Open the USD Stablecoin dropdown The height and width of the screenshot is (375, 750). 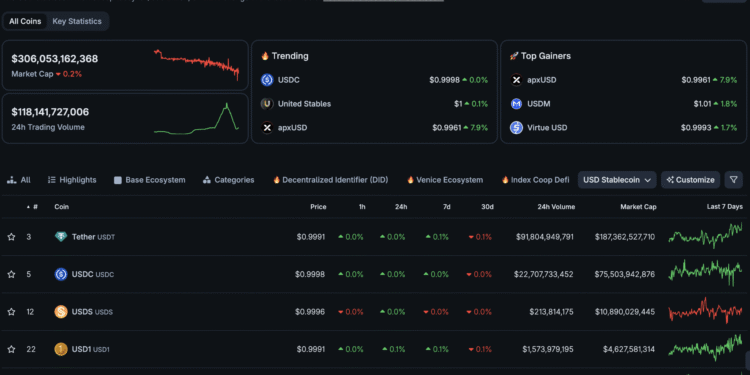[x=617, y=180]
